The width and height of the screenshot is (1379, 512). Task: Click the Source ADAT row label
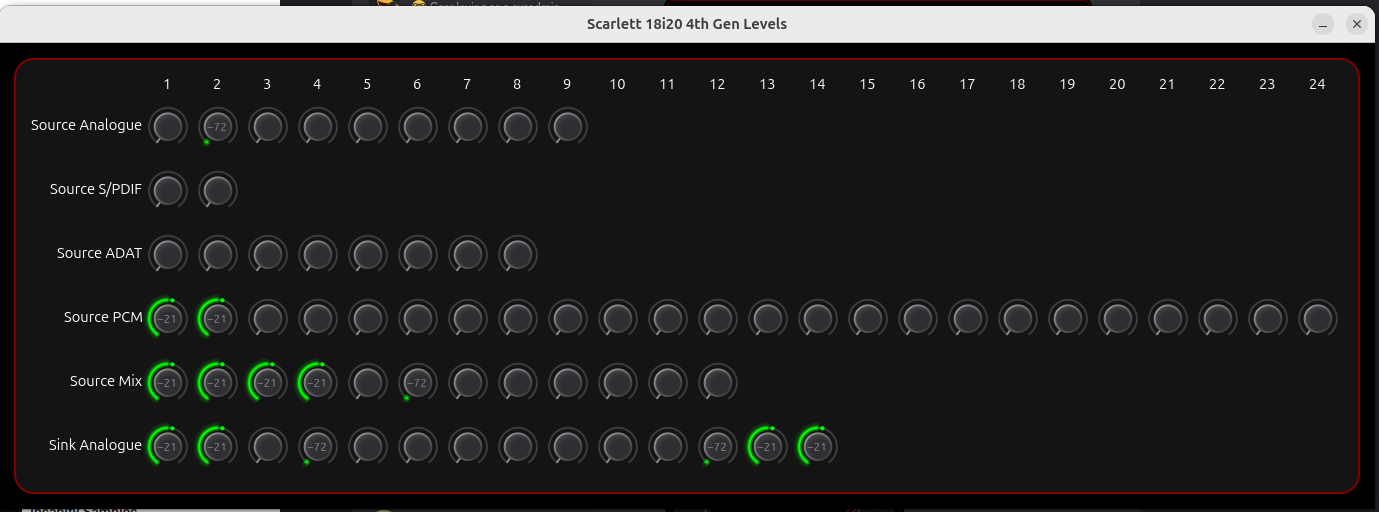[99, 253]
